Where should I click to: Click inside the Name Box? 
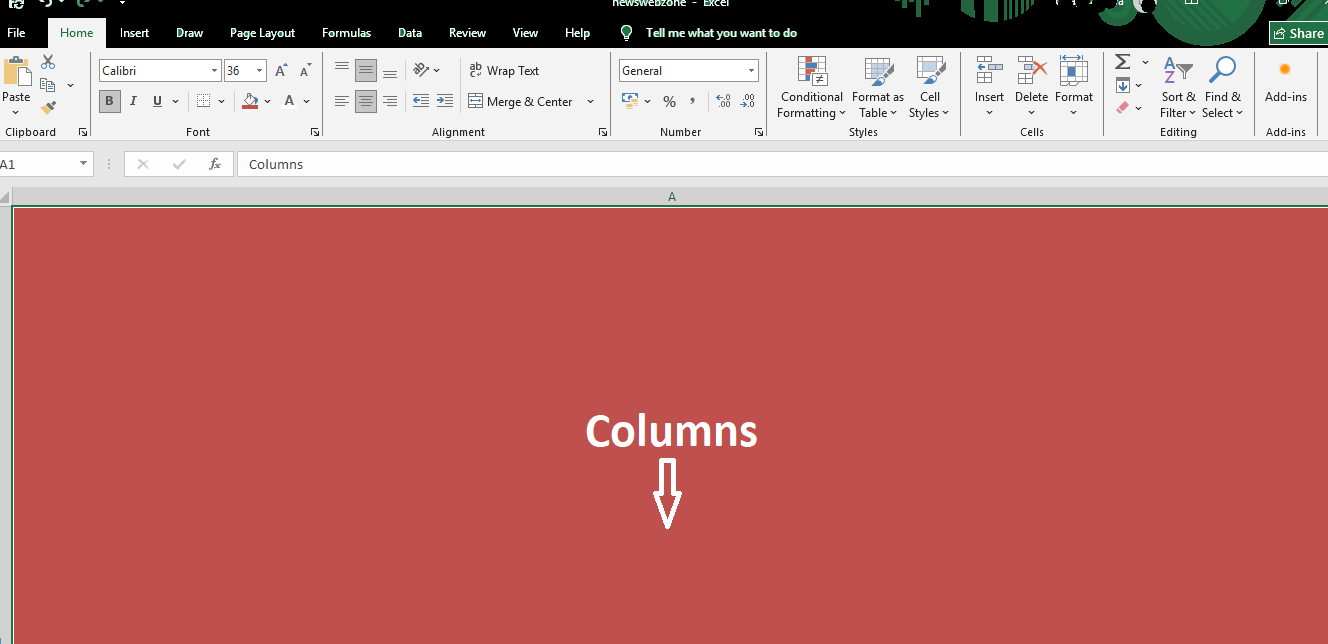tap(40, 163)
